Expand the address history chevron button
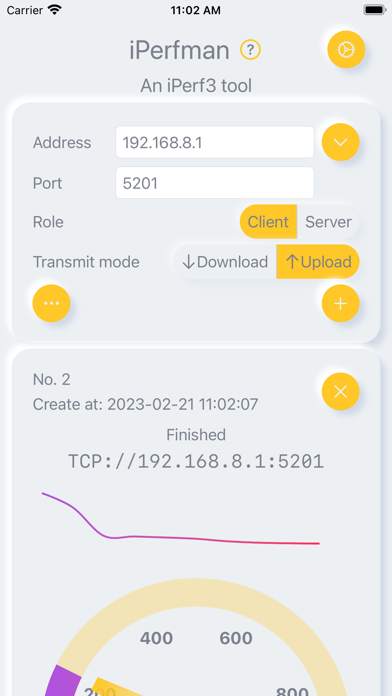This screenshot has width=392, height=696. click(x=341, y=142)
